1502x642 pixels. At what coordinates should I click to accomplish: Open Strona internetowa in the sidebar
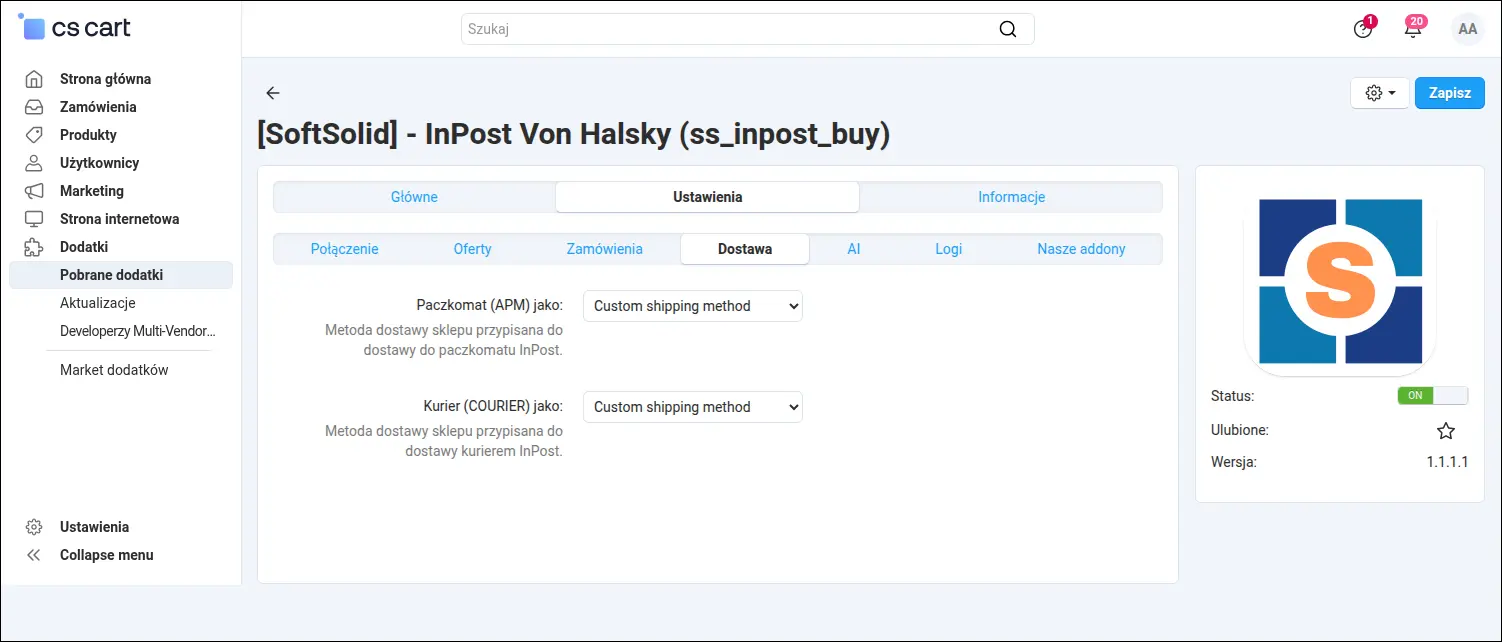(120, 219)
